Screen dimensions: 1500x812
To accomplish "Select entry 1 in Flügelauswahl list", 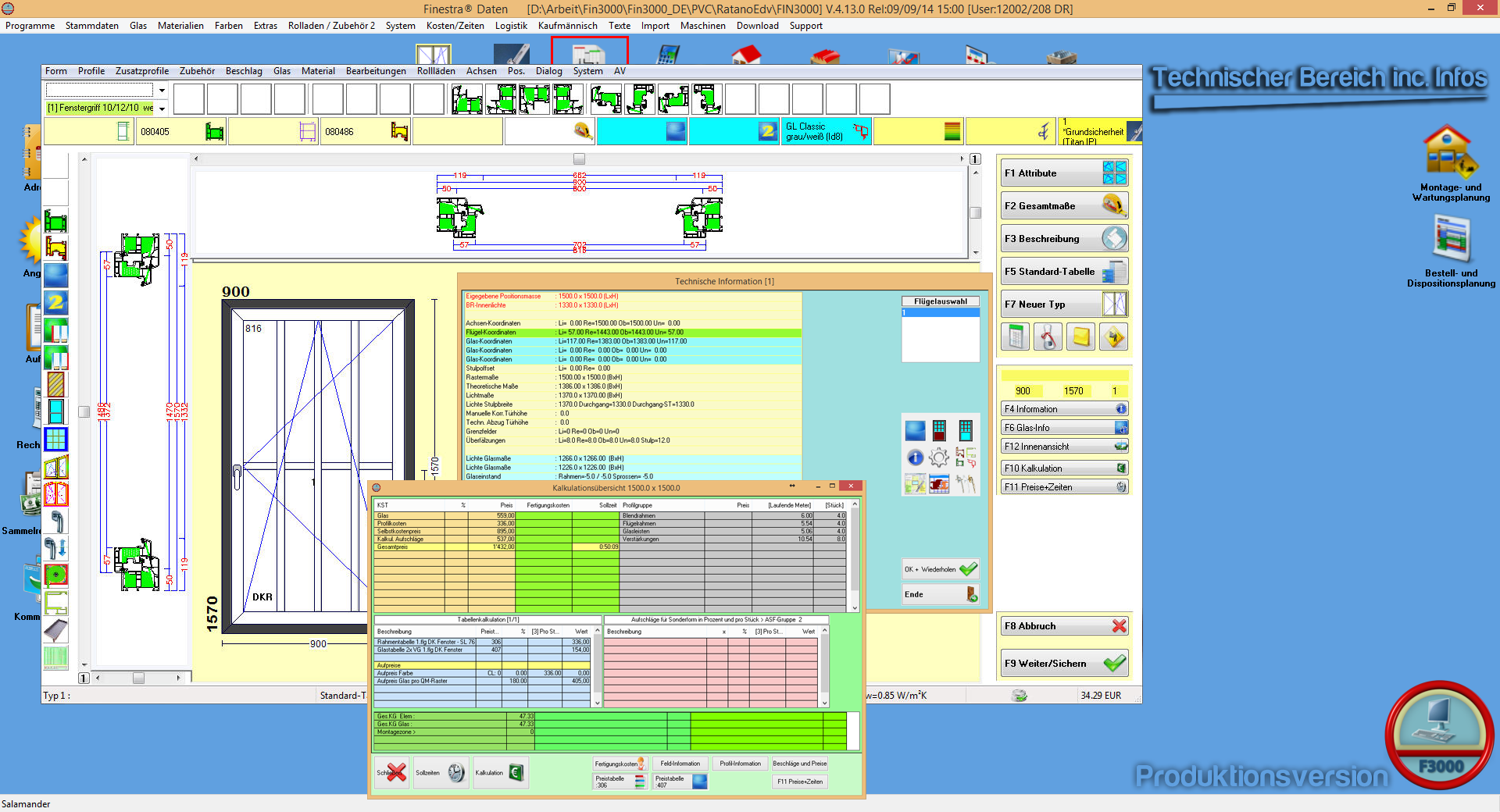I will (941, 312).
